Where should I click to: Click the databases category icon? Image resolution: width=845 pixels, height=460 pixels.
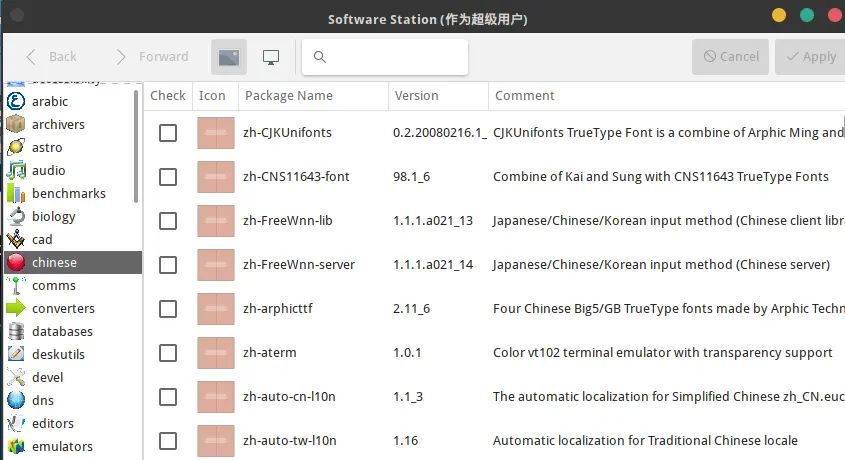(15, 331)
